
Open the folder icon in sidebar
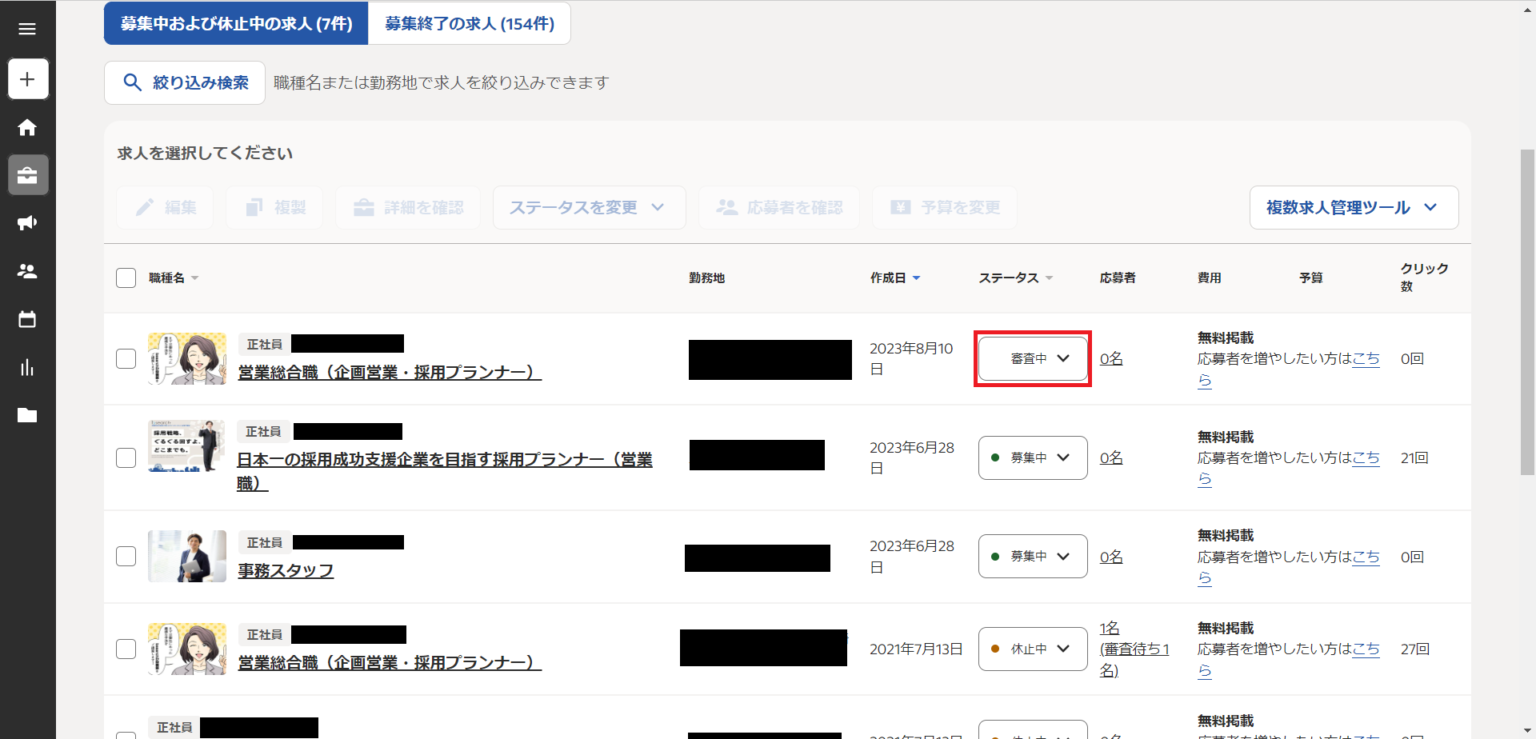(x=28, y=415)
